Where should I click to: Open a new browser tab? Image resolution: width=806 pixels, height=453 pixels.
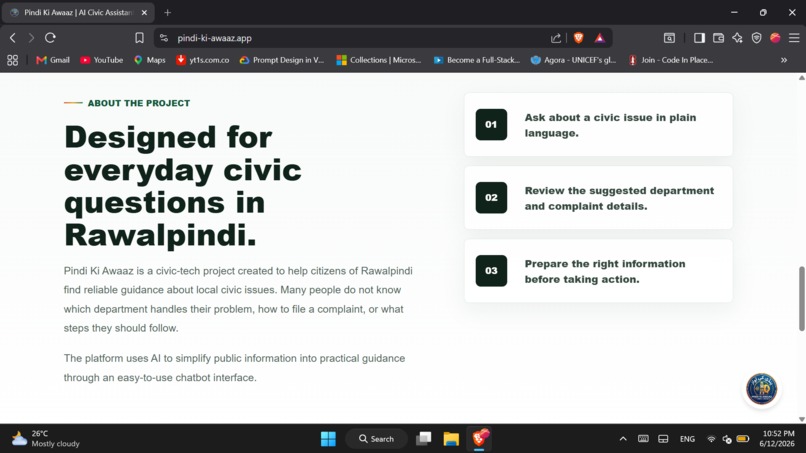(x=168, y=13)
